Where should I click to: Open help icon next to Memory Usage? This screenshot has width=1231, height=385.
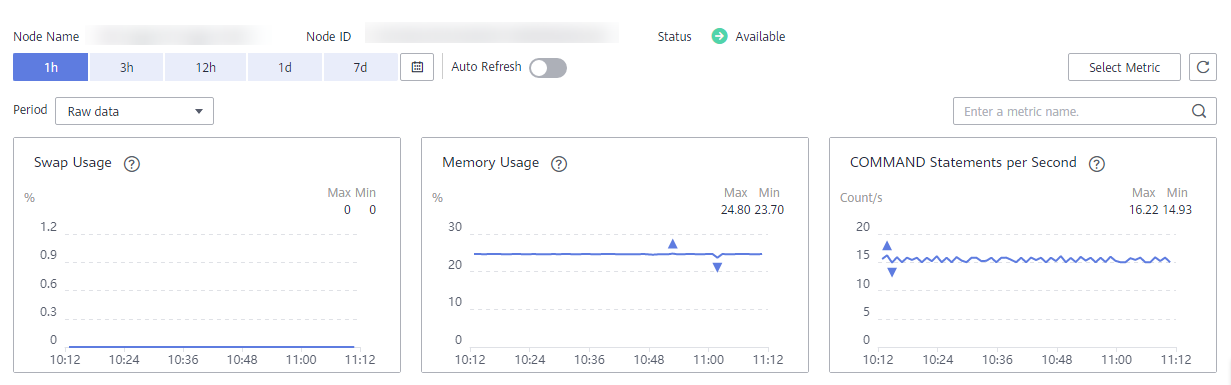pyautogui.click(x=558, y=164)
